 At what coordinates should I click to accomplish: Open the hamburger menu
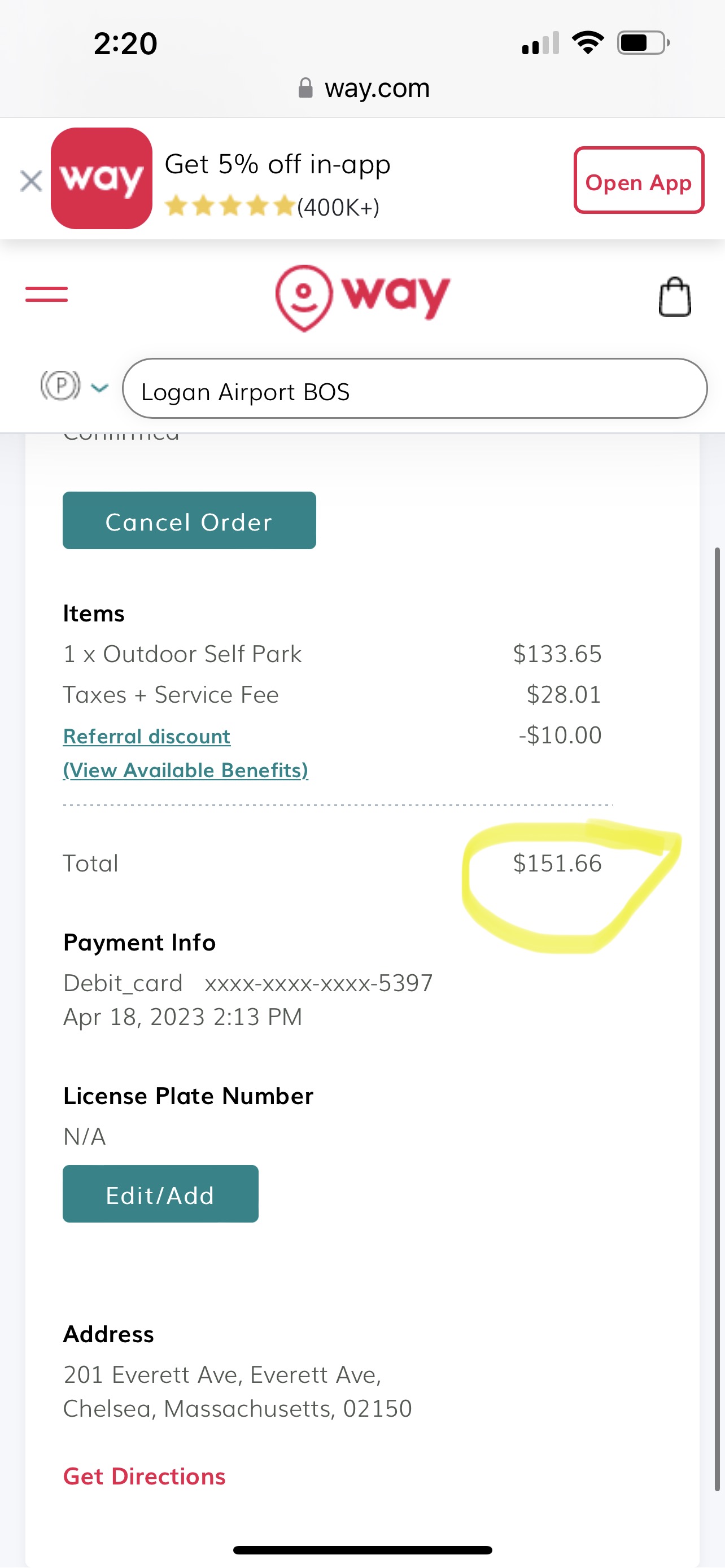46,295
